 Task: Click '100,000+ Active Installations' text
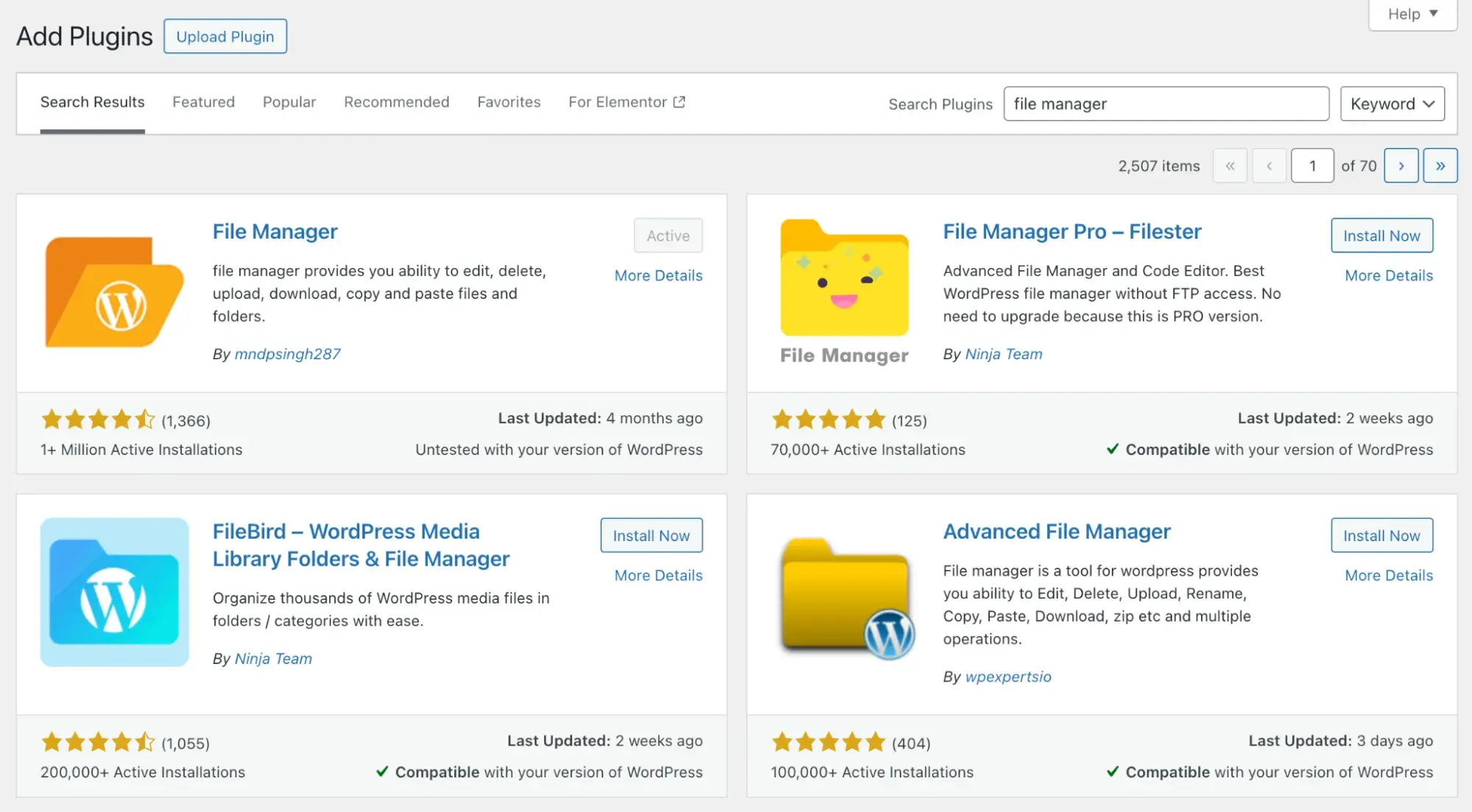[x=872, y=772]
